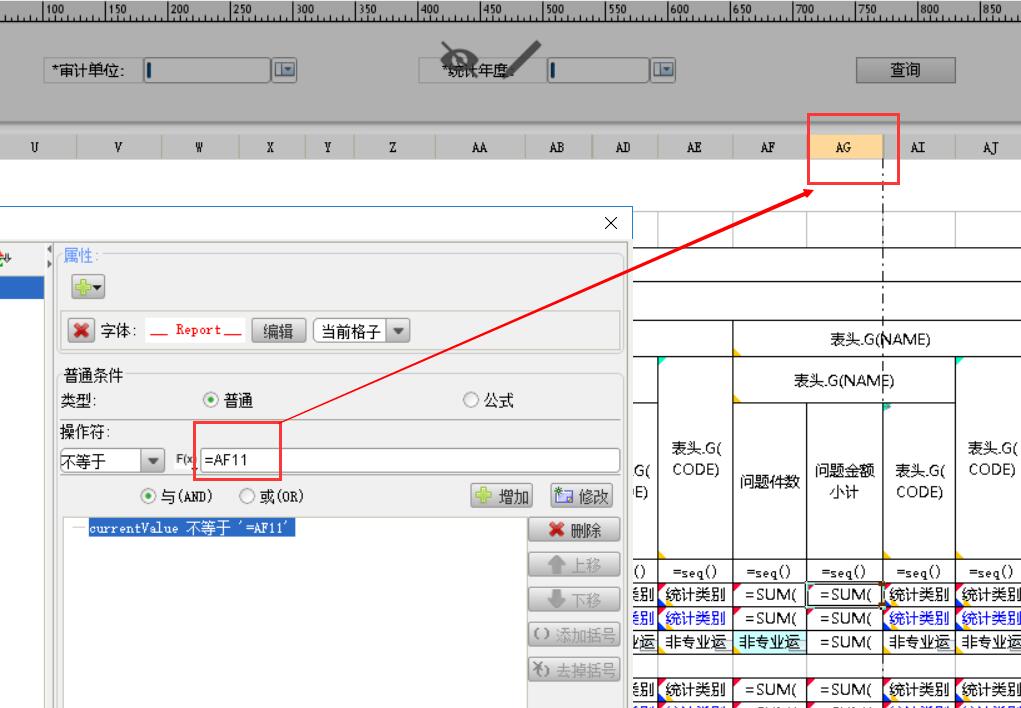This screenshot has width=1021, height=708.
Task: Select the 与(AND) radio option
Action: (148, 497)
